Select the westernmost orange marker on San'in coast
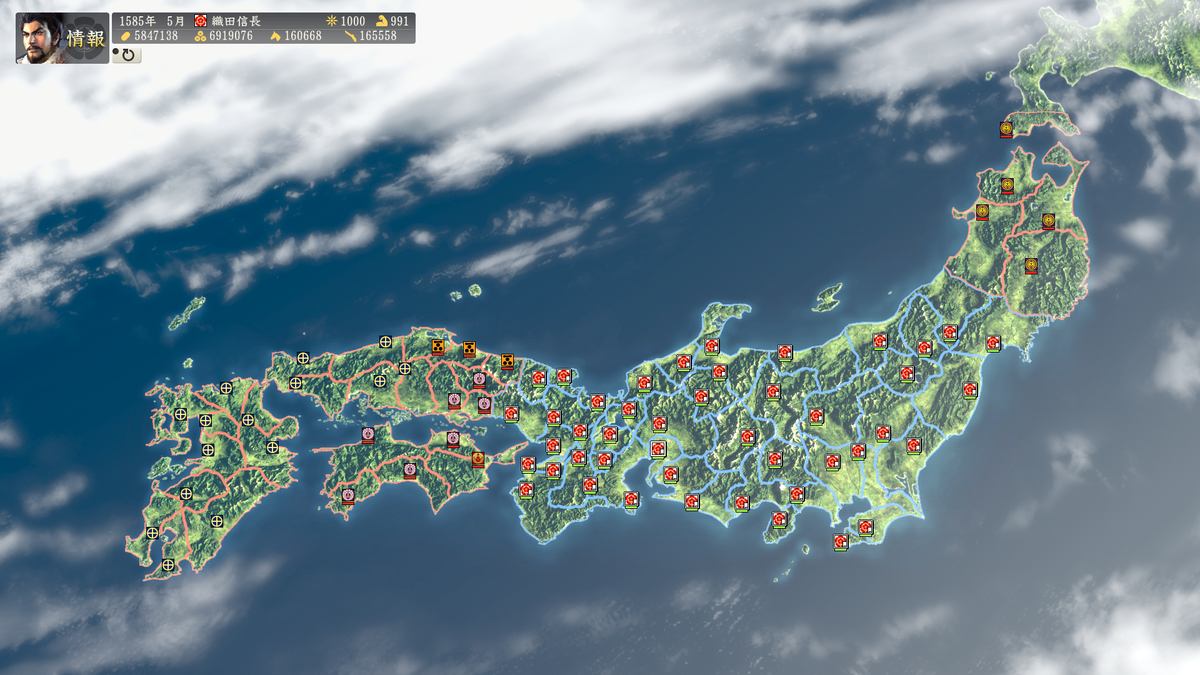The width and height of the screenshot is (1200, 675). 438,347
